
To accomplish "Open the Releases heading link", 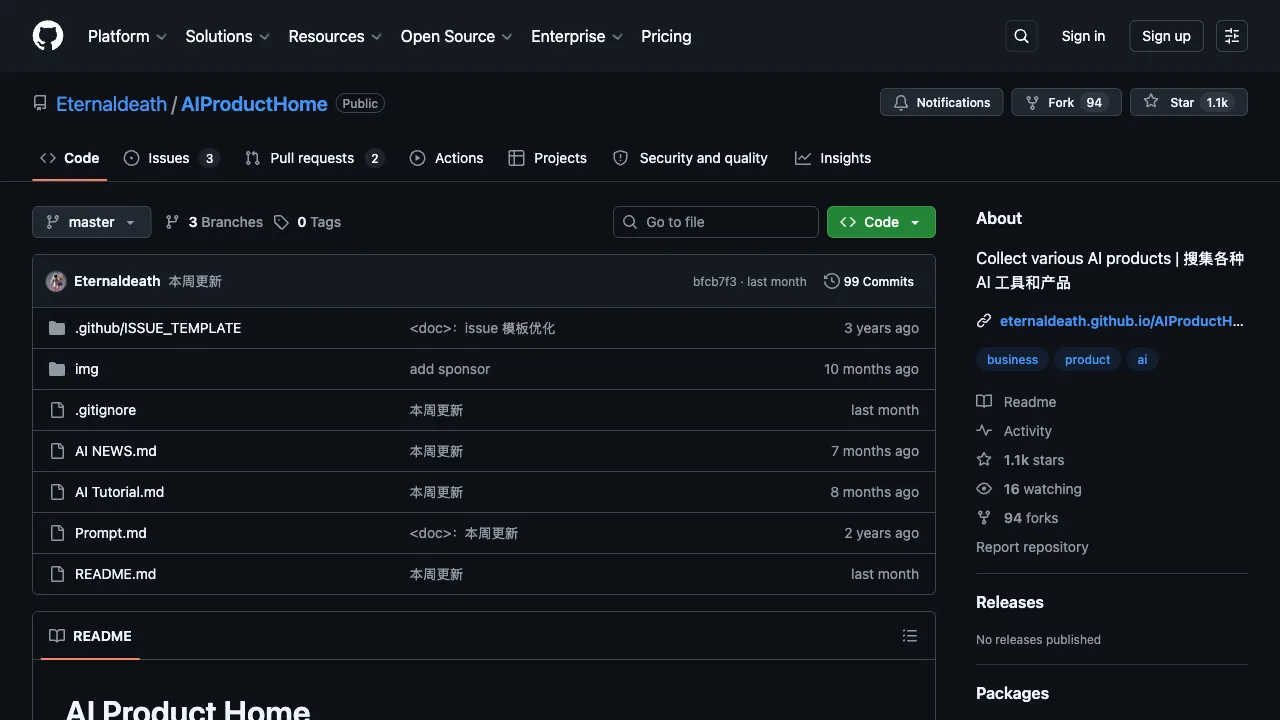I will point(1010,602).
